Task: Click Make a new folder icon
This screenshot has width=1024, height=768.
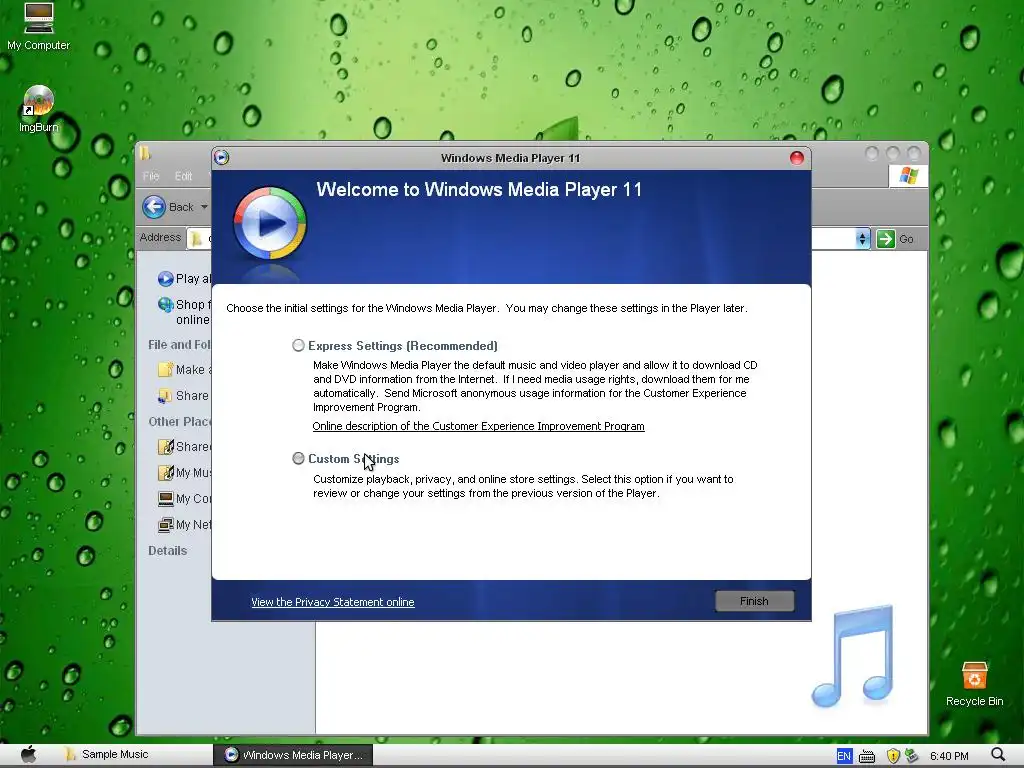Action: [165, 370]
